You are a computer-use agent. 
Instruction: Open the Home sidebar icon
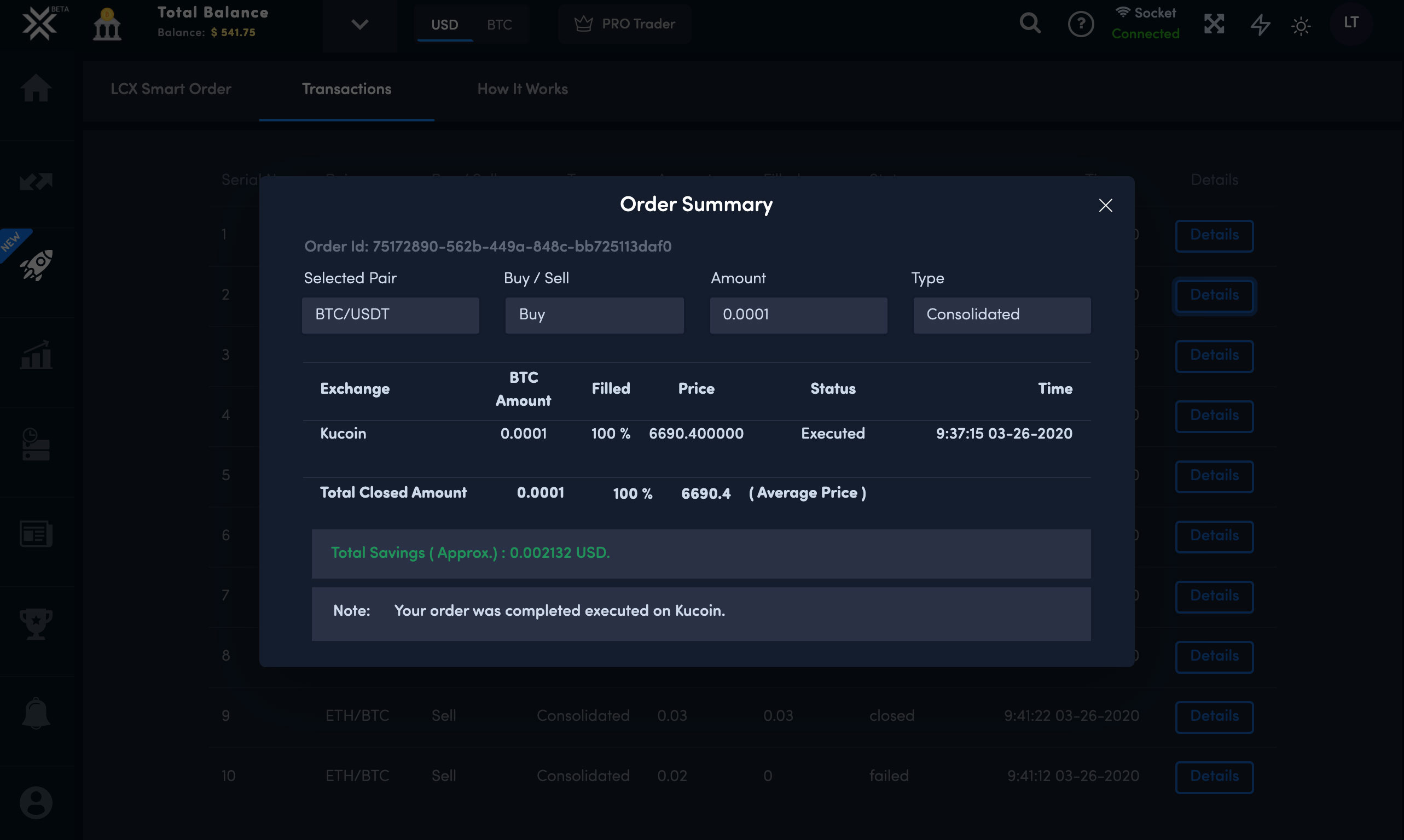36,89
